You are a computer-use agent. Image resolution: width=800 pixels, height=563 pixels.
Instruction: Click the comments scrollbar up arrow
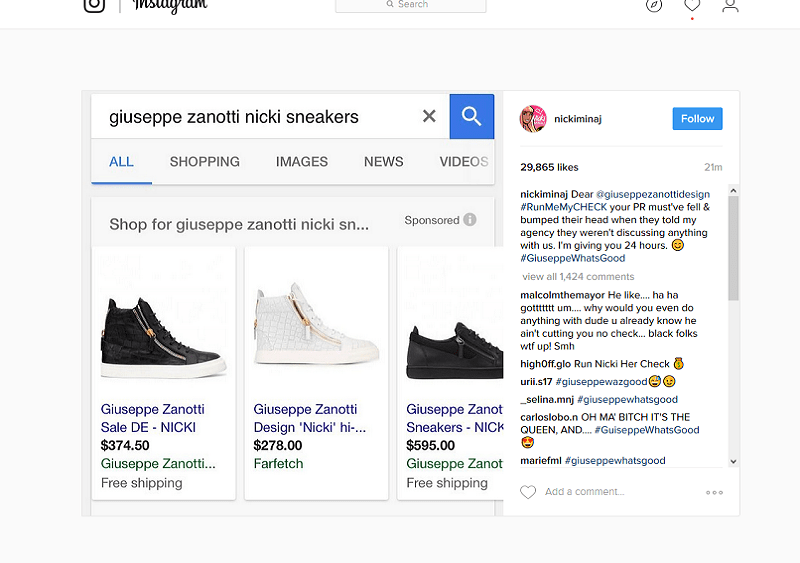click(x=733, y=190)
